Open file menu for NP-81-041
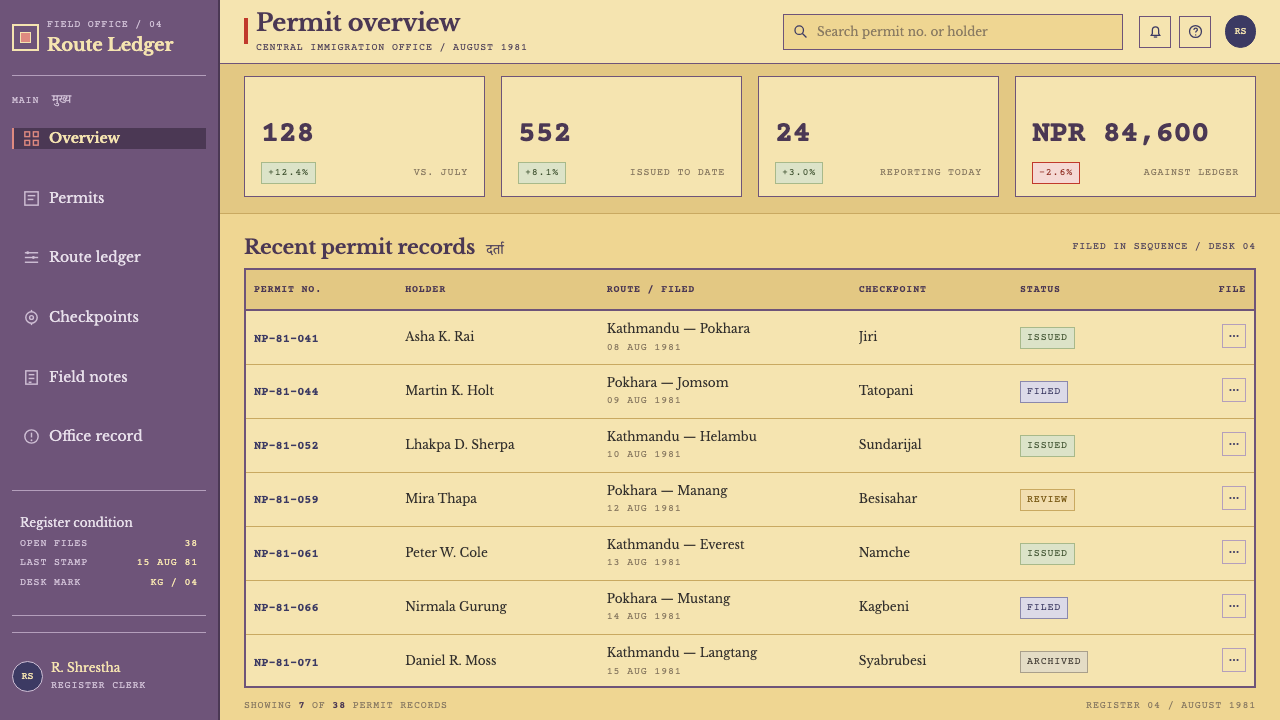This screenshot has width=1280, height=720. point(1234,336)
